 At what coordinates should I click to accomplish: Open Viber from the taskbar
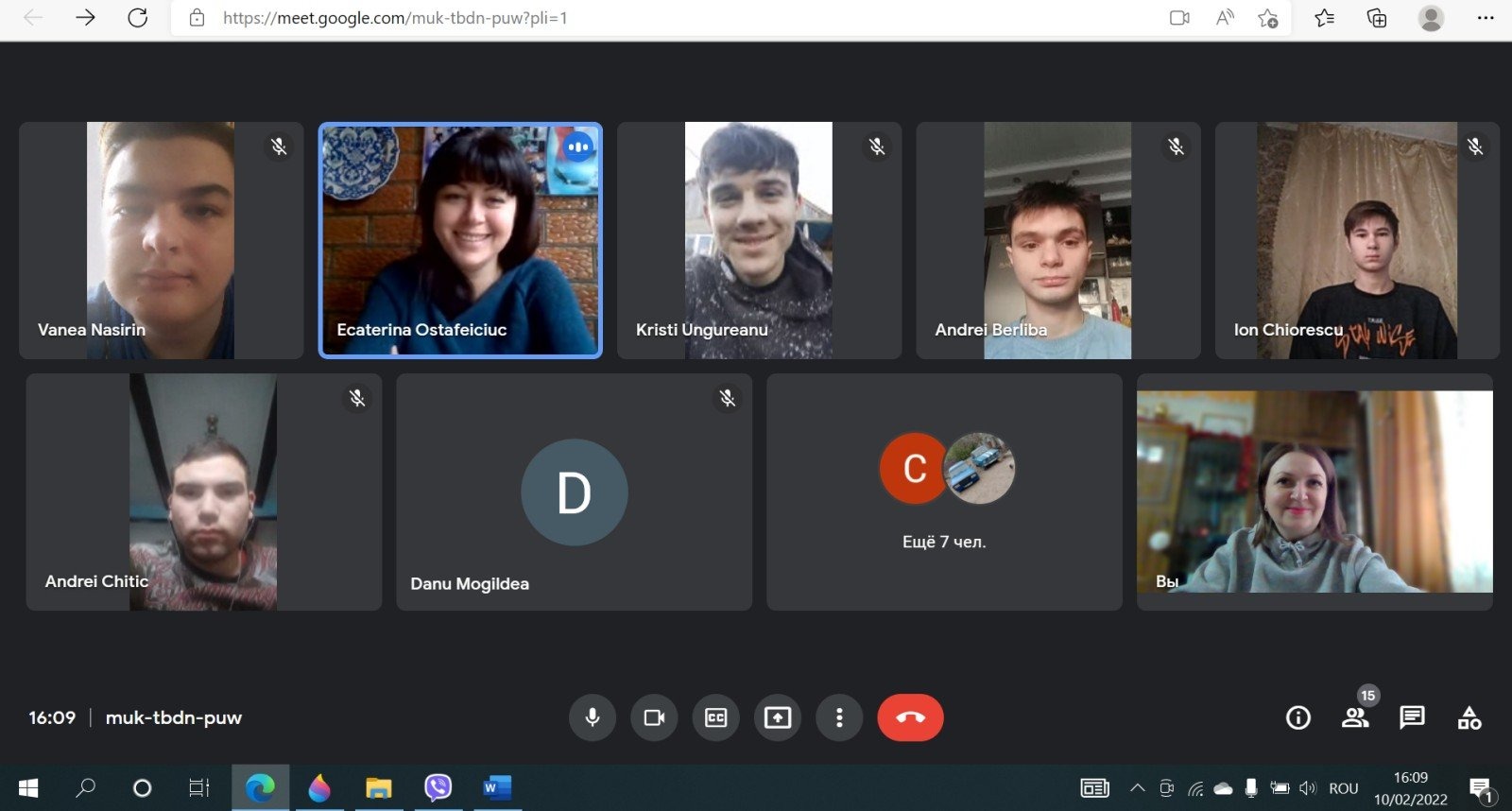point(438,787)
